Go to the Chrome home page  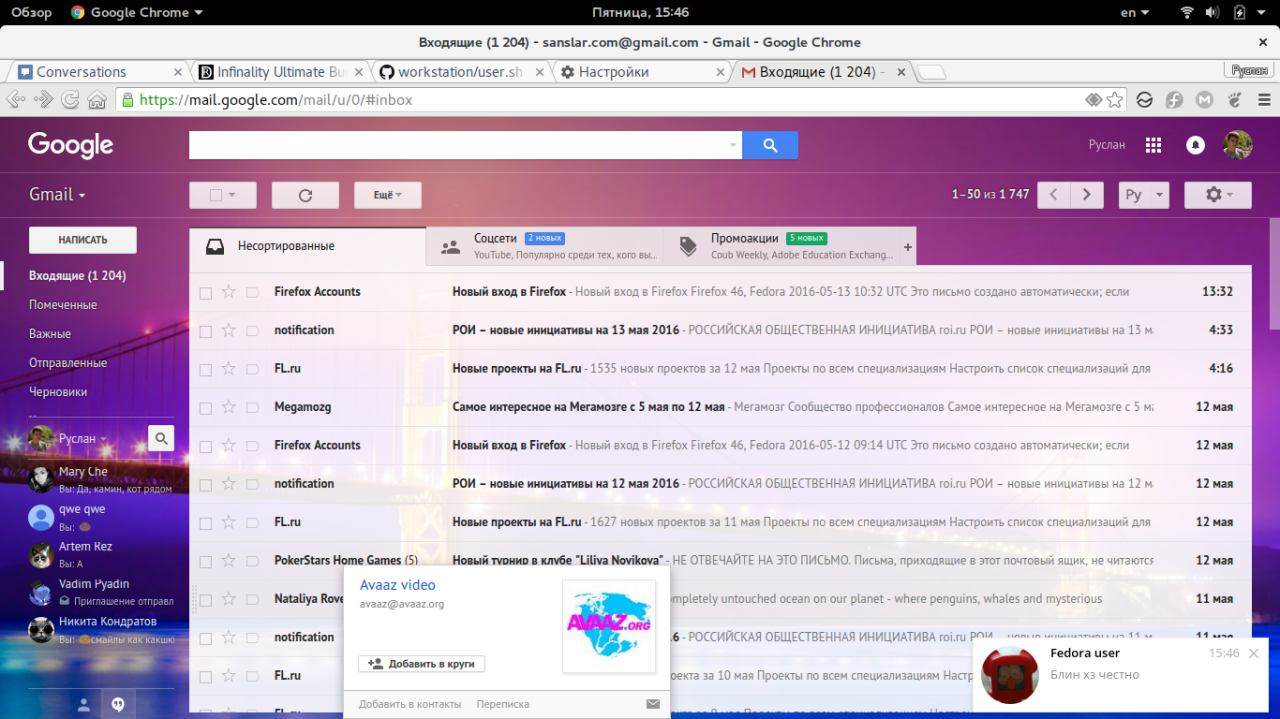coord(97,100)
